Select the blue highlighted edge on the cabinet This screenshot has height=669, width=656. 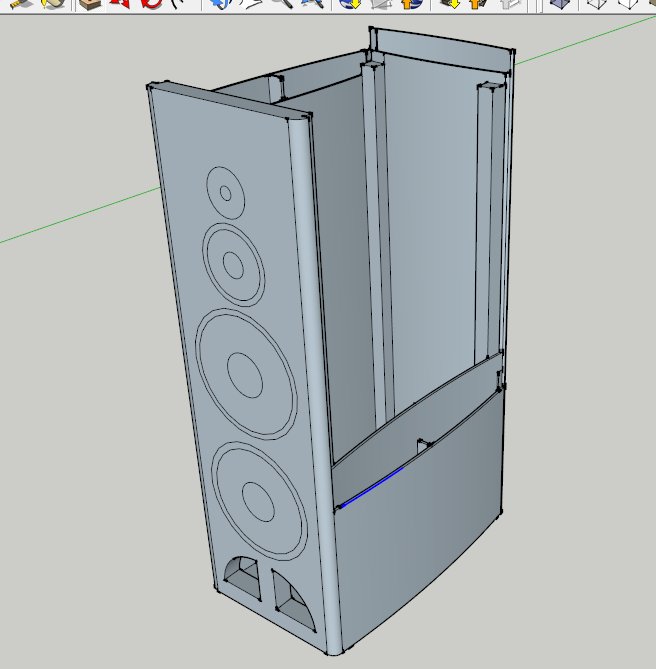point(372,487)
